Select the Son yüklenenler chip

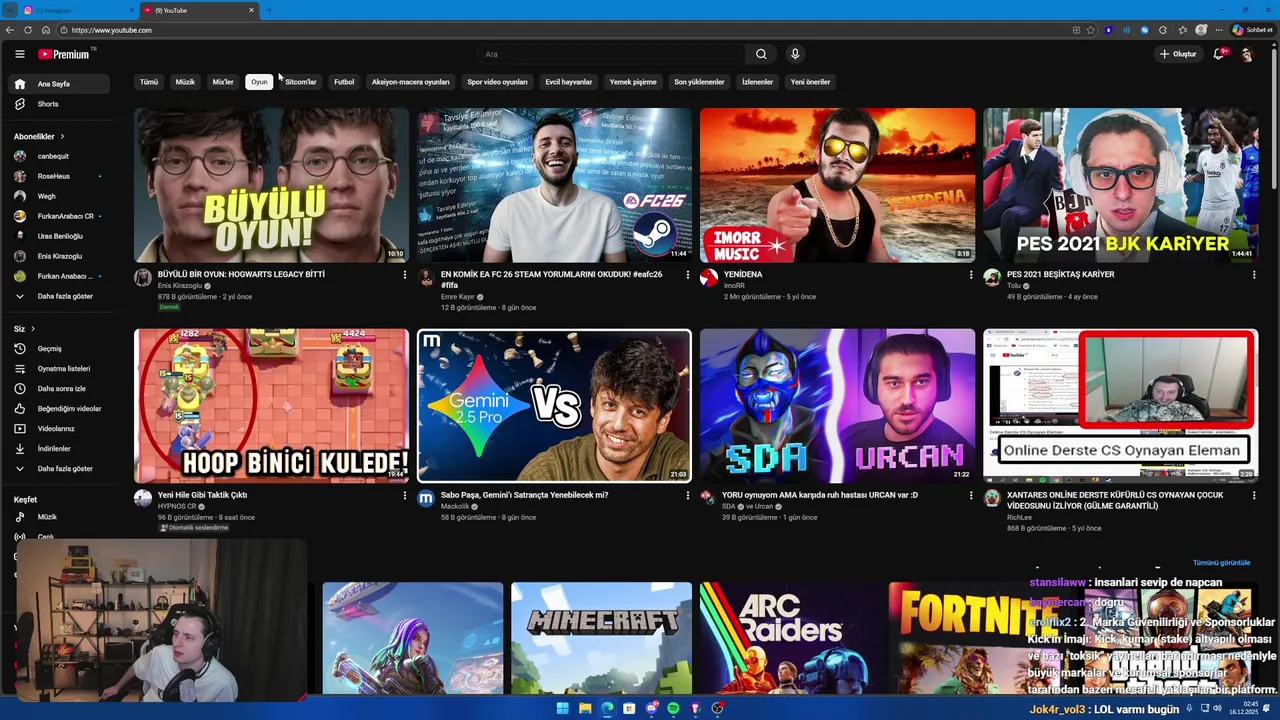(x=699, y=82)
